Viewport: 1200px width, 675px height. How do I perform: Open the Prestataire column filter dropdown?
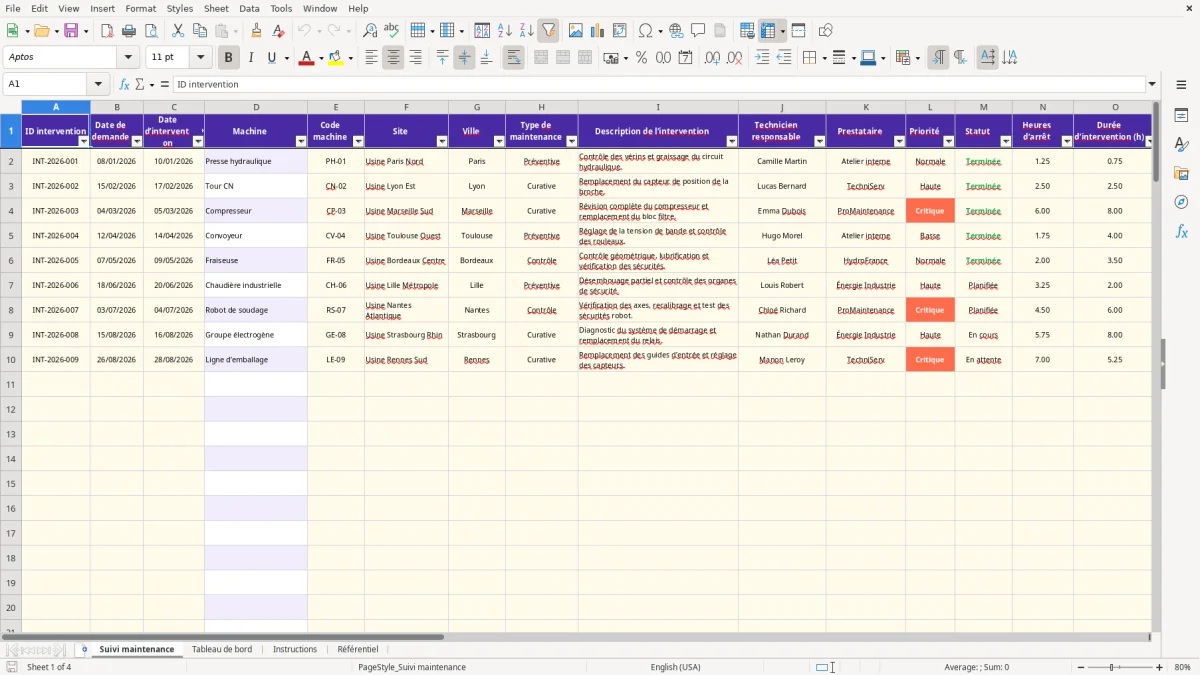899,141
